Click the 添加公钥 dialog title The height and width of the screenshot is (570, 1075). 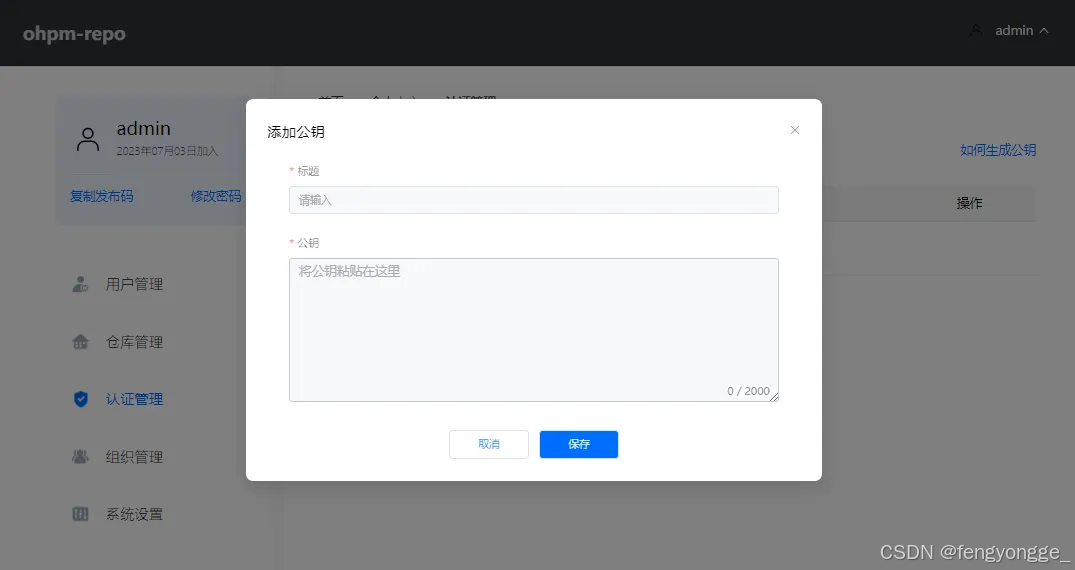(295, 132)
